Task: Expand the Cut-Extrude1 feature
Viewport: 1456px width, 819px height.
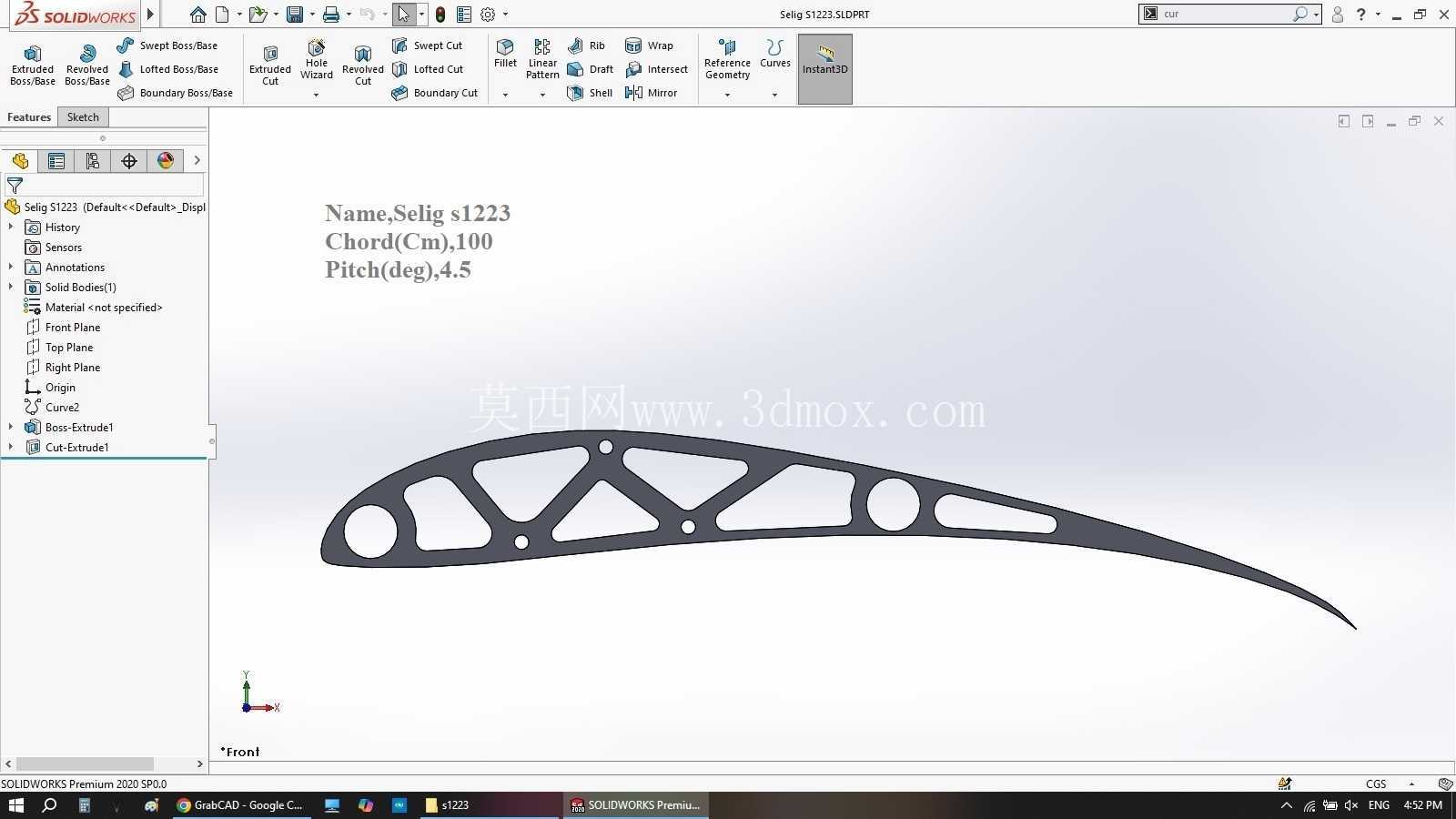Action: pyautogui.click(x=11, y=447)
